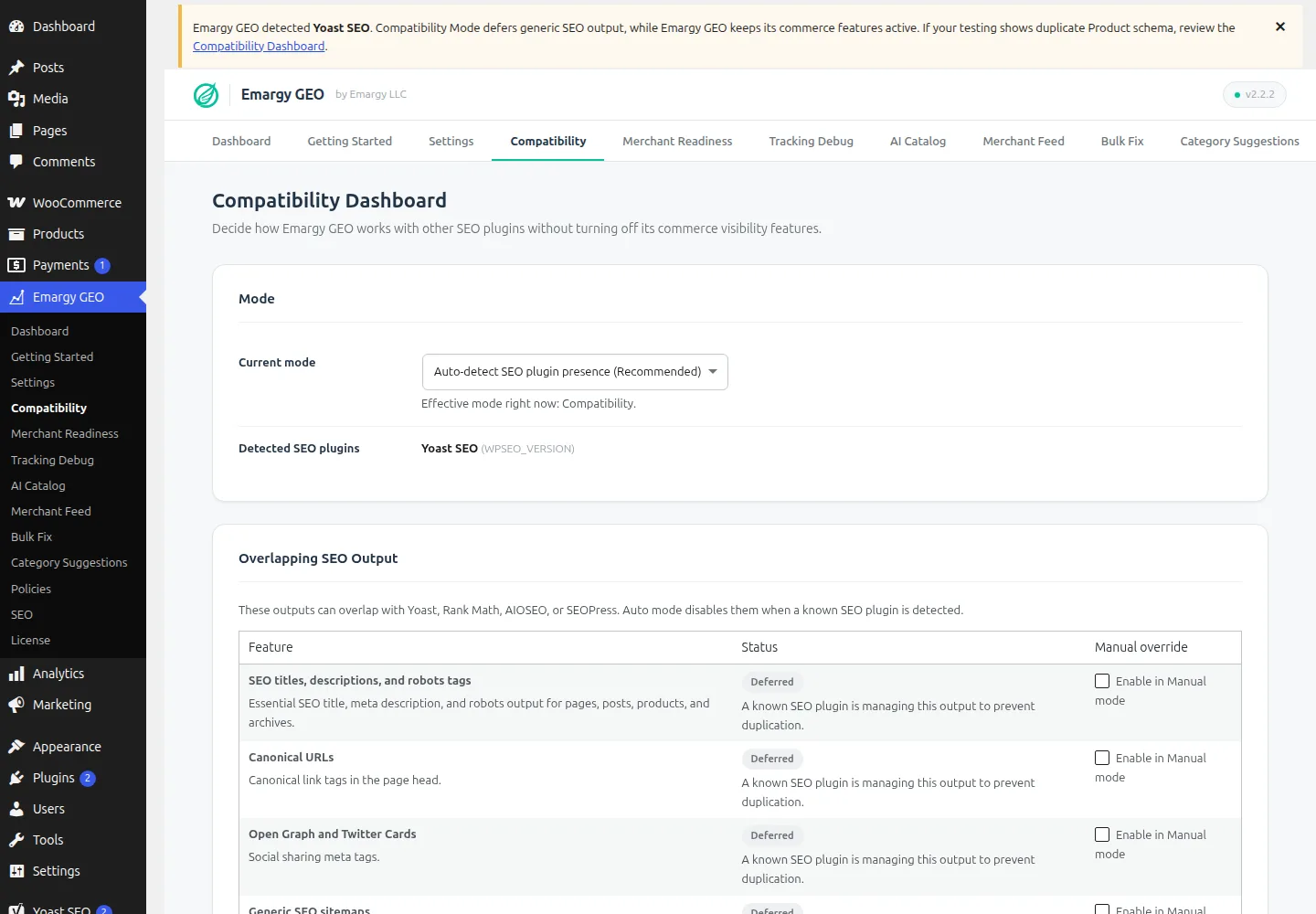Enable Manual mode for SEO titles row

pyautogui.click(x=1102, y=681)
